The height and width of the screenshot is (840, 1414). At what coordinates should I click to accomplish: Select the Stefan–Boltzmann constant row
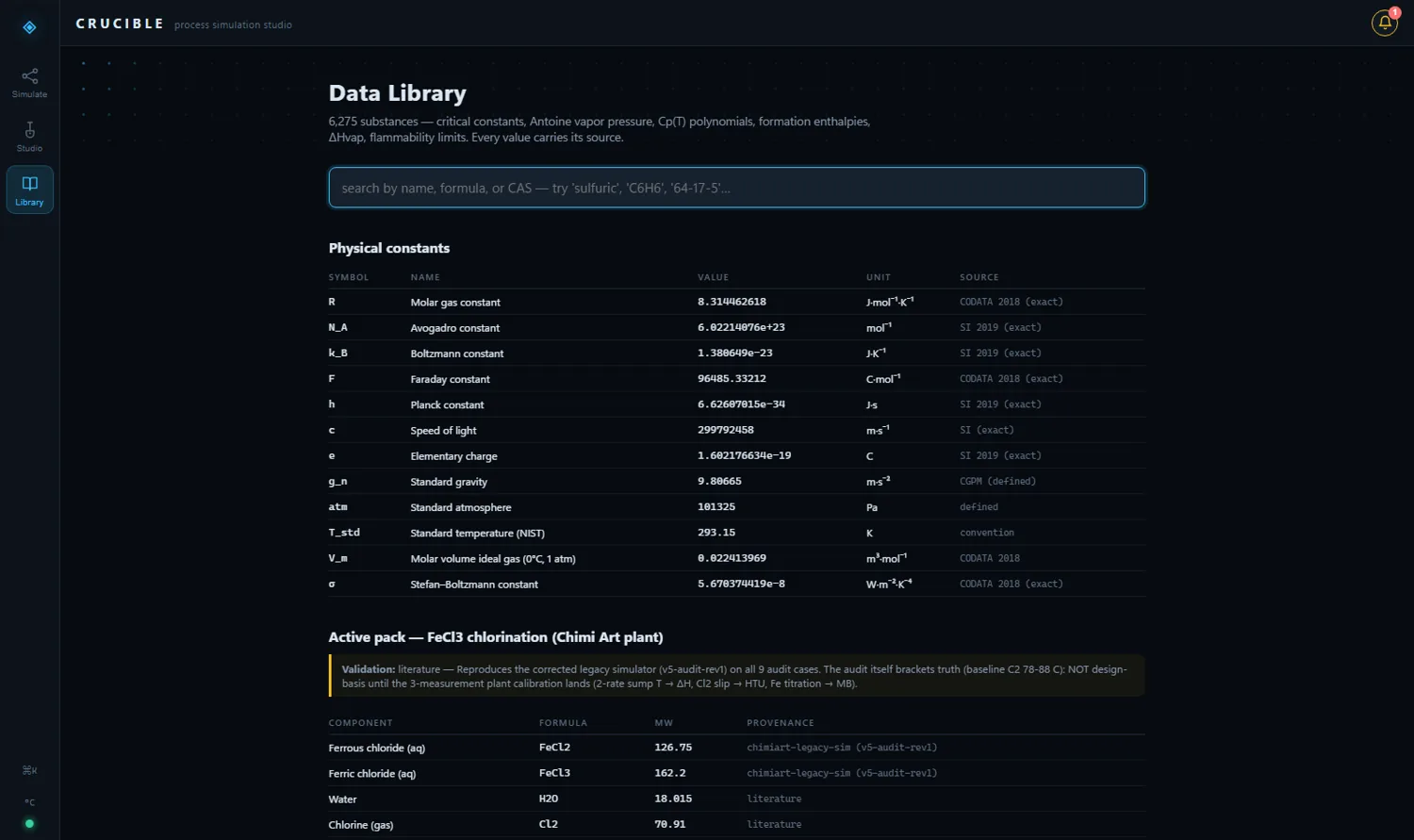coord(736,585)
